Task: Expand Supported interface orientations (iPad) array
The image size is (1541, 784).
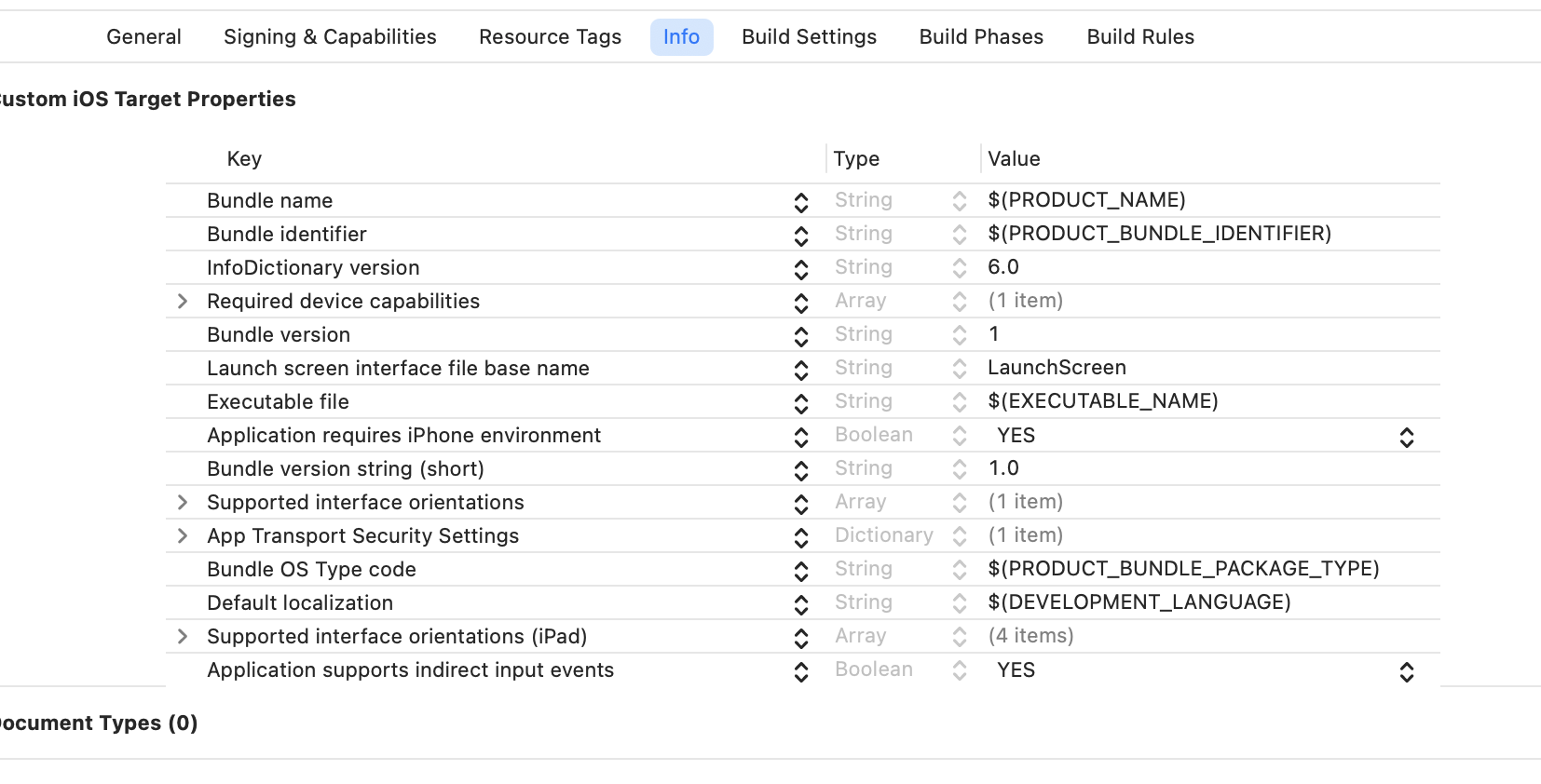Action: tap(183, 637)
